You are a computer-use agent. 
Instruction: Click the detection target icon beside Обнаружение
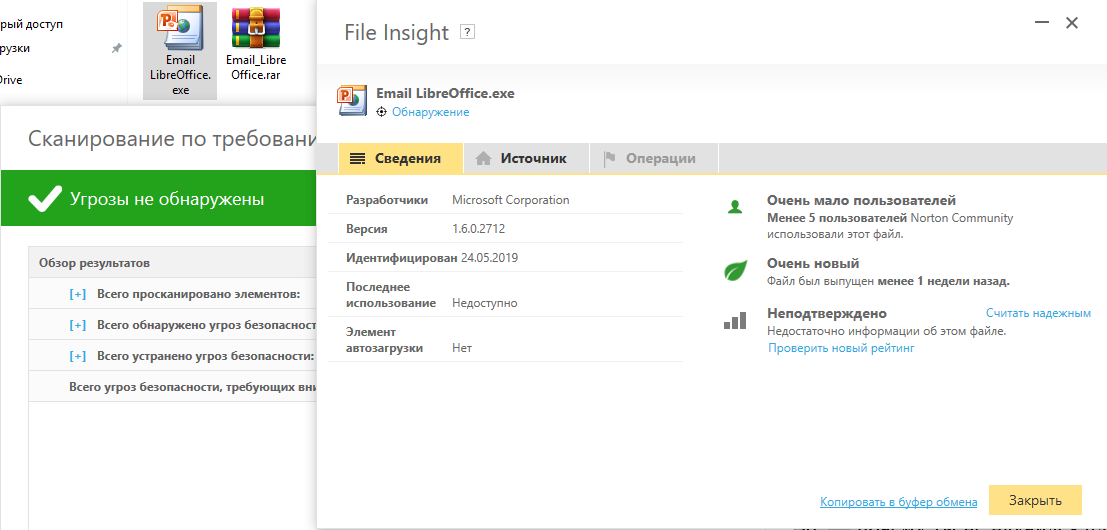click(x=382, y=112)
